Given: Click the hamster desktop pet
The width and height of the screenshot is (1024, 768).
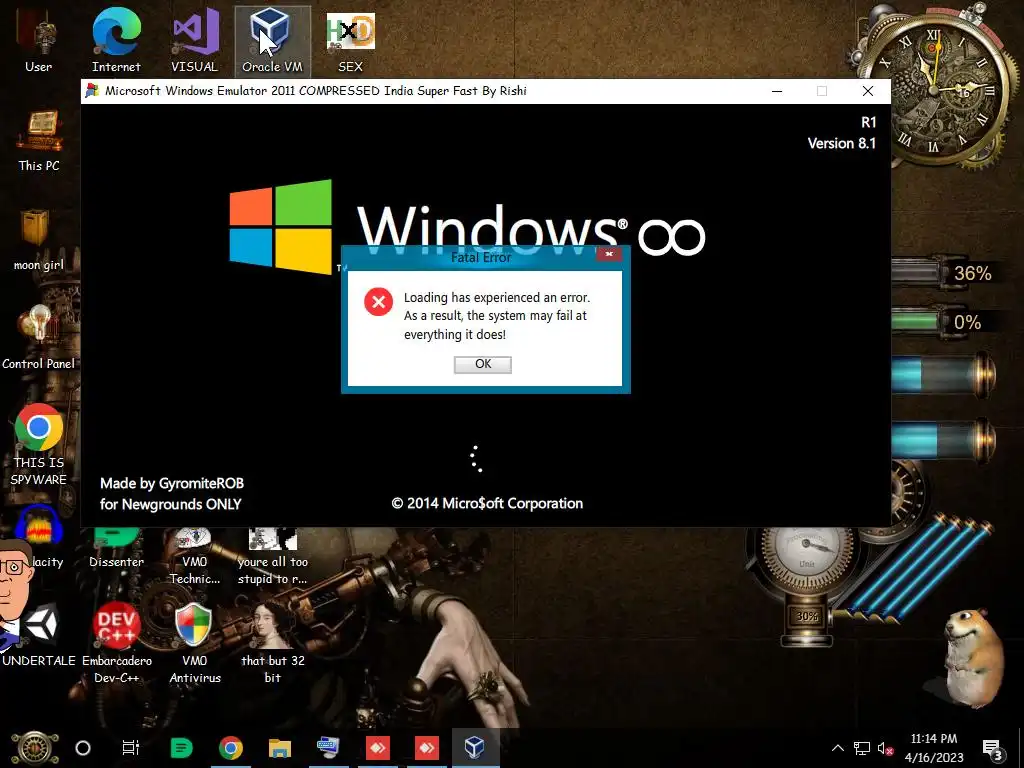Looking at the screenshot, I should point(973,656).
